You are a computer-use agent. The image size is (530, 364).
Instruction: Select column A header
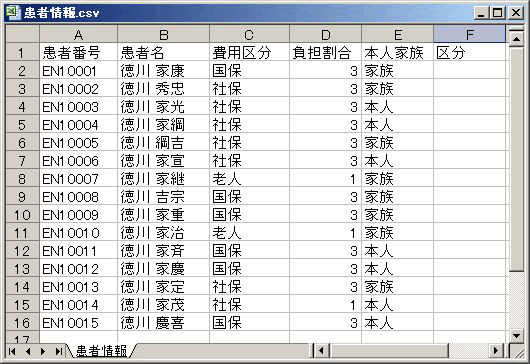point(78,35)
